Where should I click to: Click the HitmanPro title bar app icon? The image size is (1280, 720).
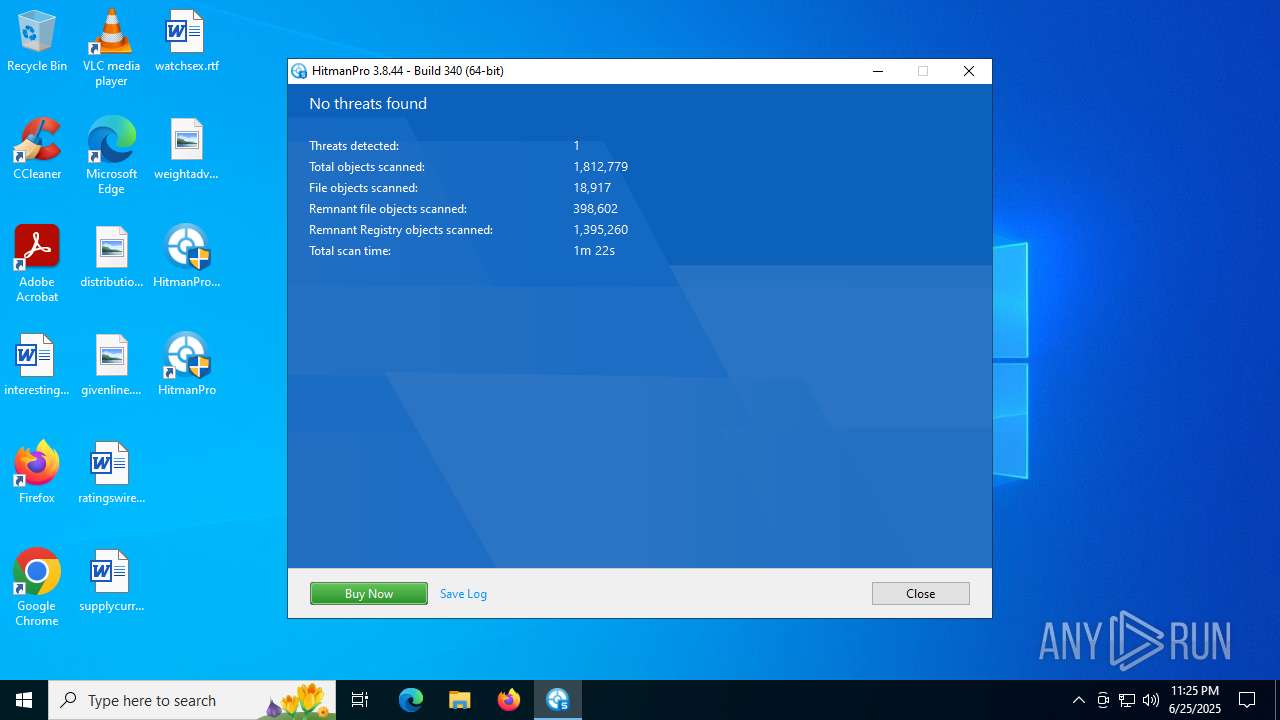point(299,71)
